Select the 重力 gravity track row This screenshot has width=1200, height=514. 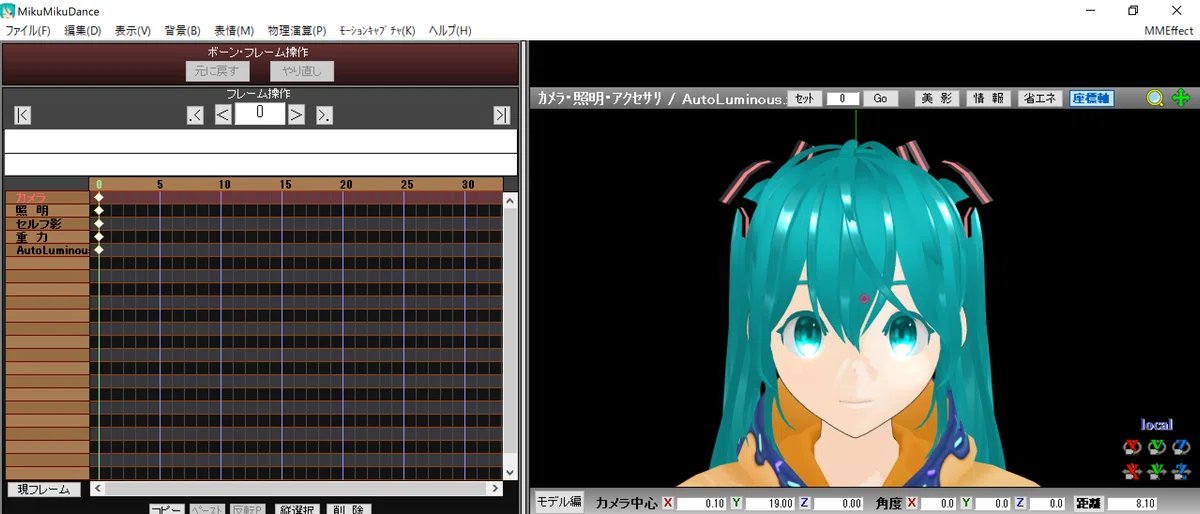[x=47, y=237]
